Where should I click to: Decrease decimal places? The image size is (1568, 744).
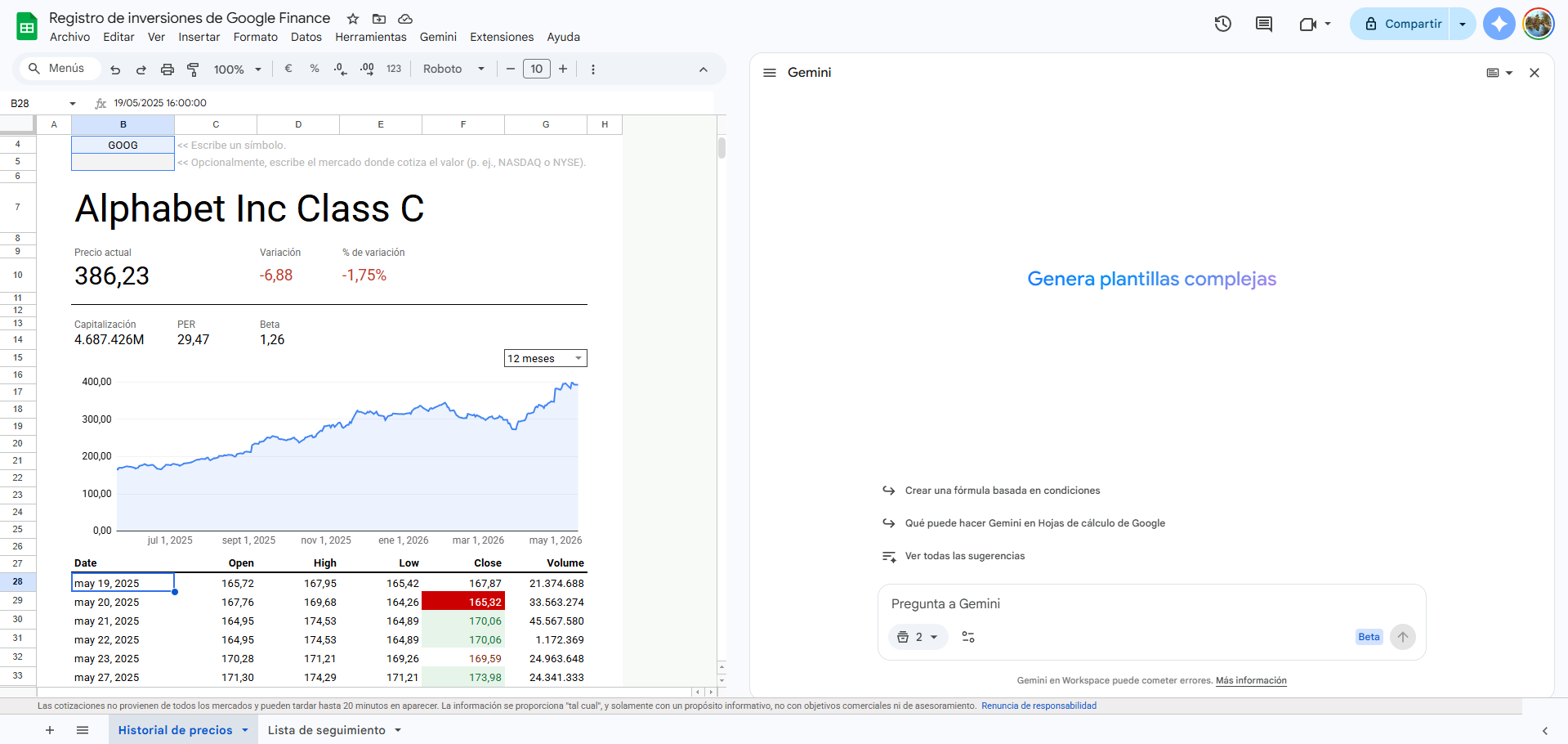[x=341, y=69]
